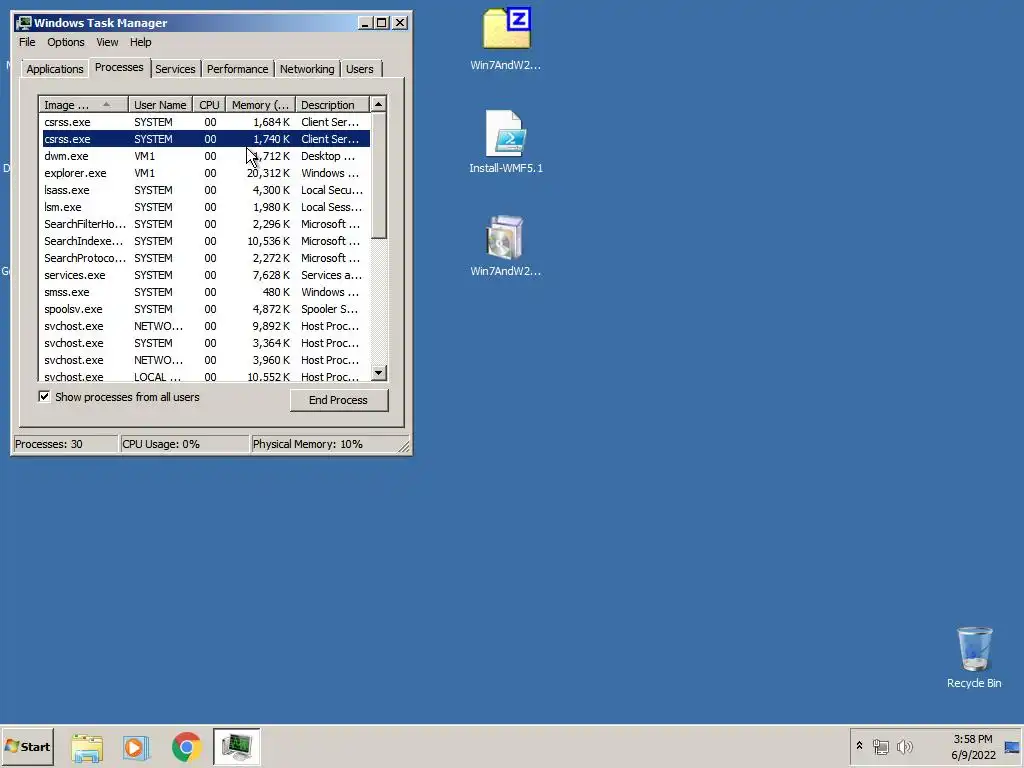The height and width of the screenshot is (768, 1024).
Task: Select the Processes tab
Action: coord(119,67)
